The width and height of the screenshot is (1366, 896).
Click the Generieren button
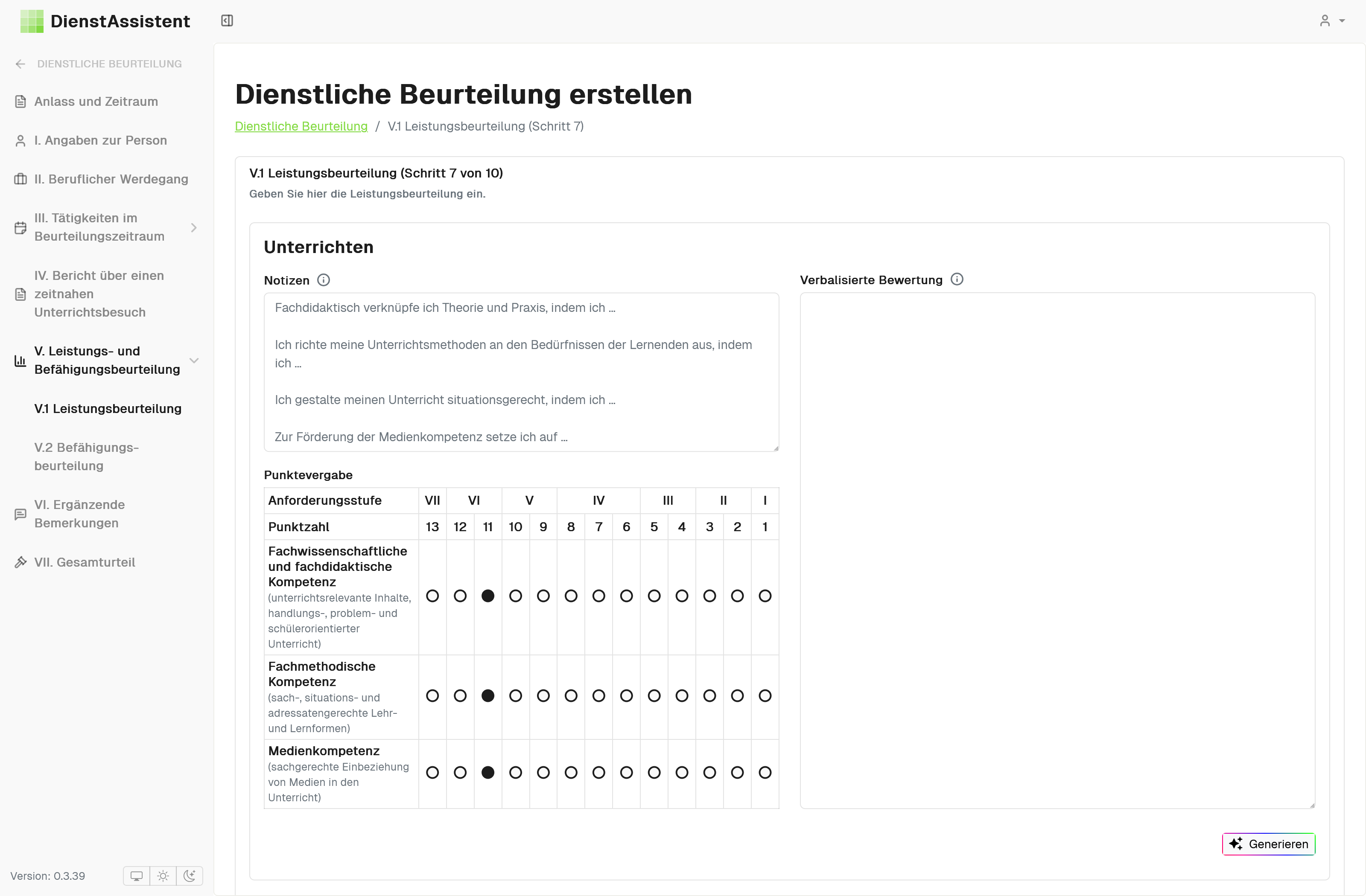click(1268, 844)
